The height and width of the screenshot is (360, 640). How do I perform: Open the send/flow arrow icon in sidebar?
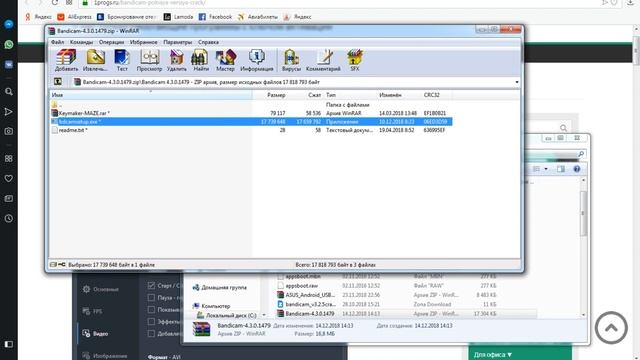coord(9,111)
